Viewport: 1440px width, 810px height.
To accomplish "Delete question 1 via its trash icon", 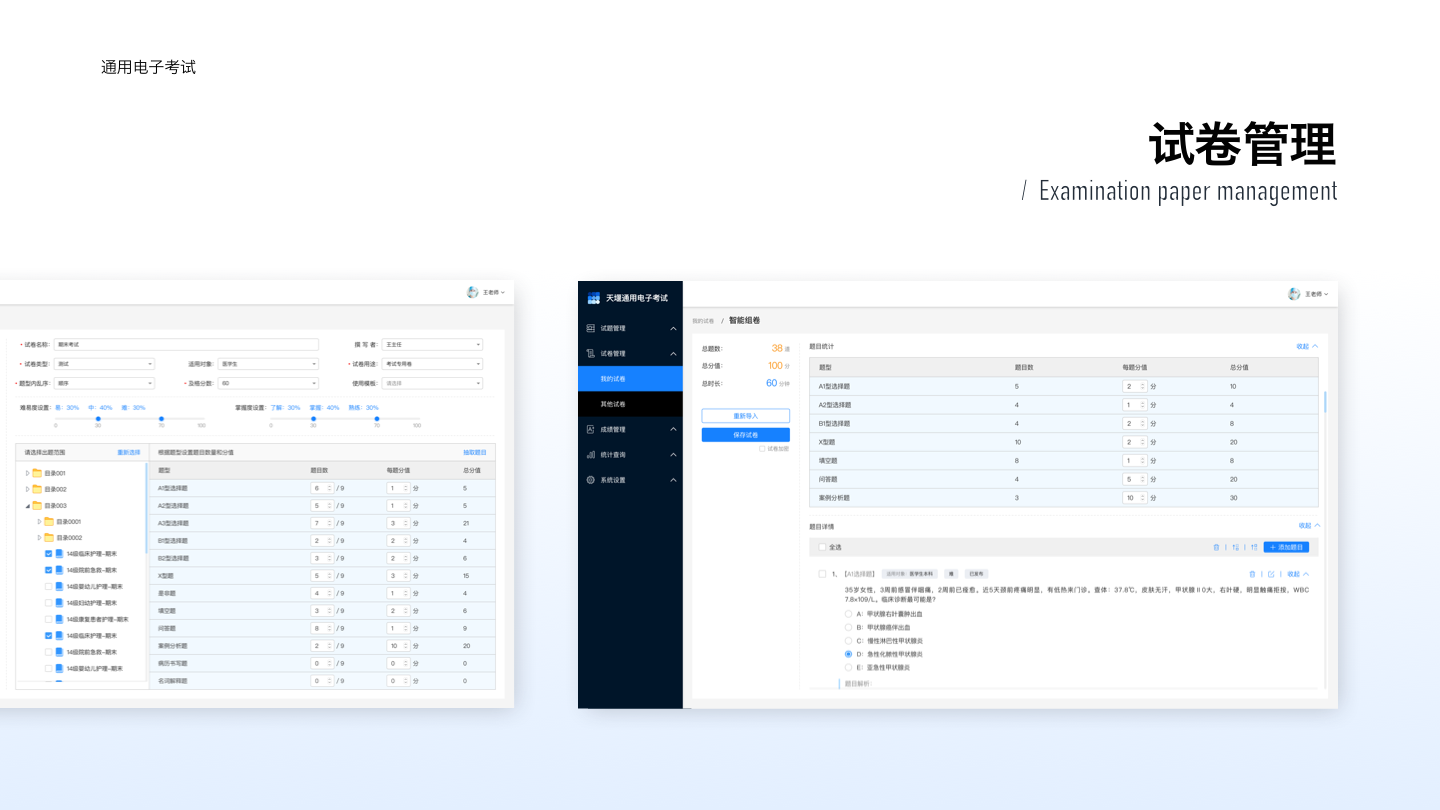I will tap(1252, 574).
